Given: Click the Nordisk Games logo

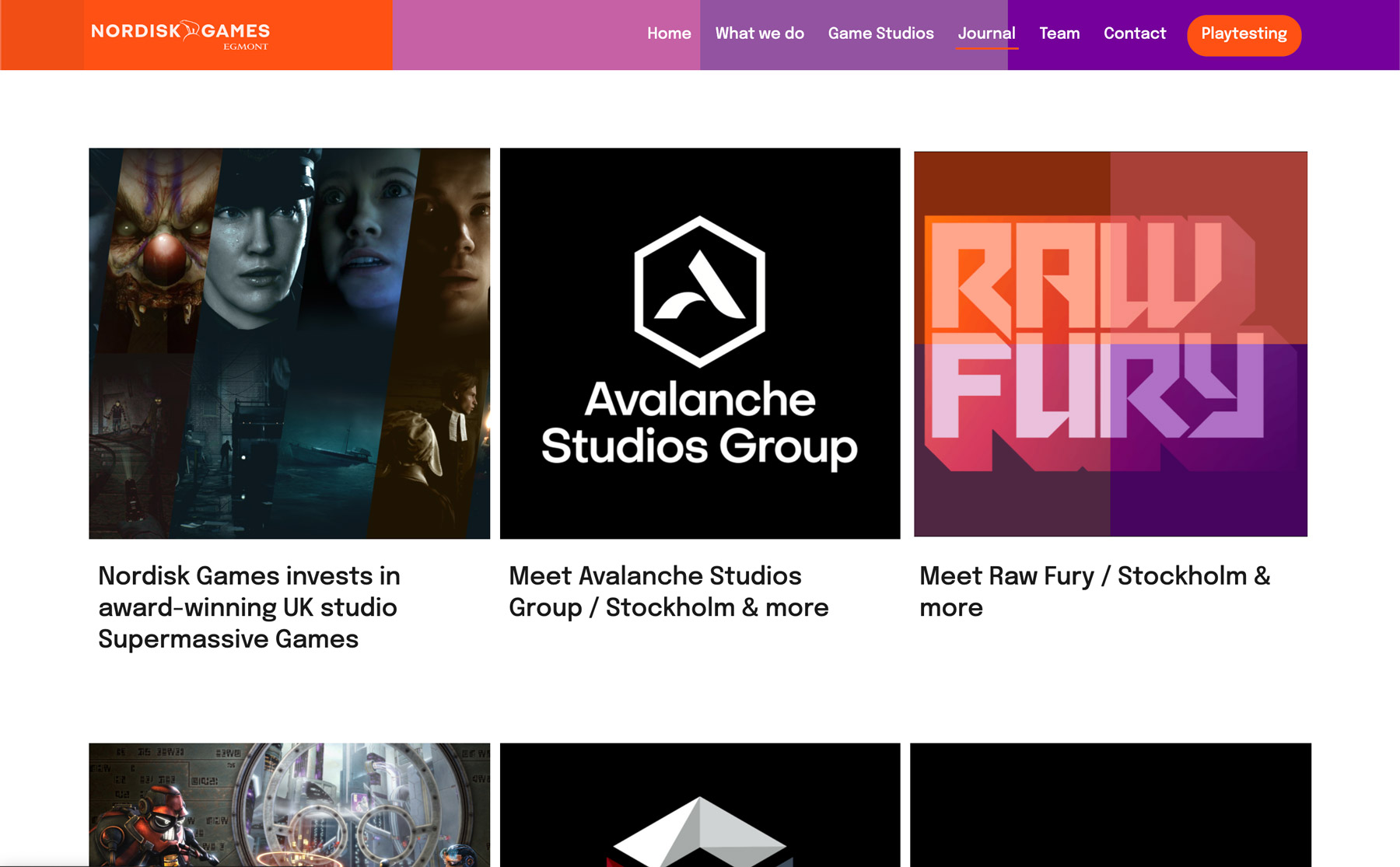Looking at the screenshot, I should 180,35.
